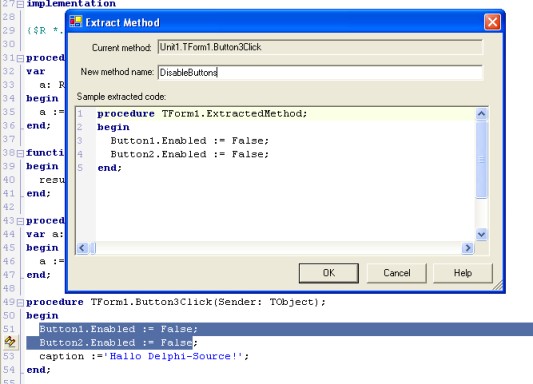Close the Extract Method dialog

tap(492, 22)
